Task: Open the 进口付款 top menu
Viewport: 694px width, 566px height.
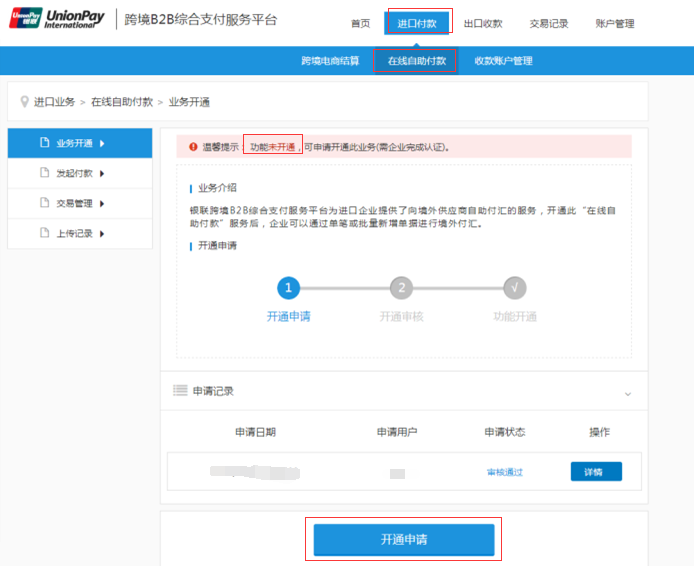Action: 417,23
